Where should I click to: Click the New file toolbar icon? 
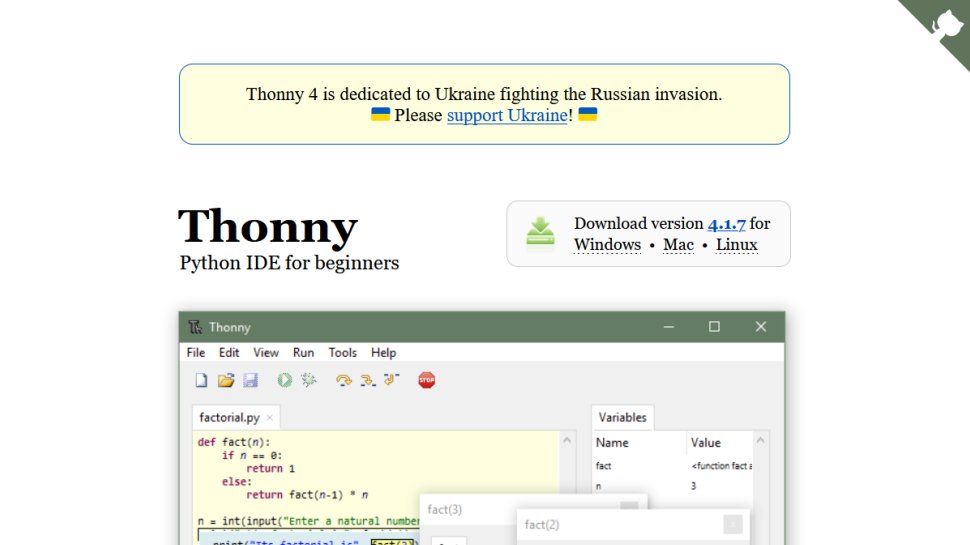pyautogui.click(x=201, y=380)
